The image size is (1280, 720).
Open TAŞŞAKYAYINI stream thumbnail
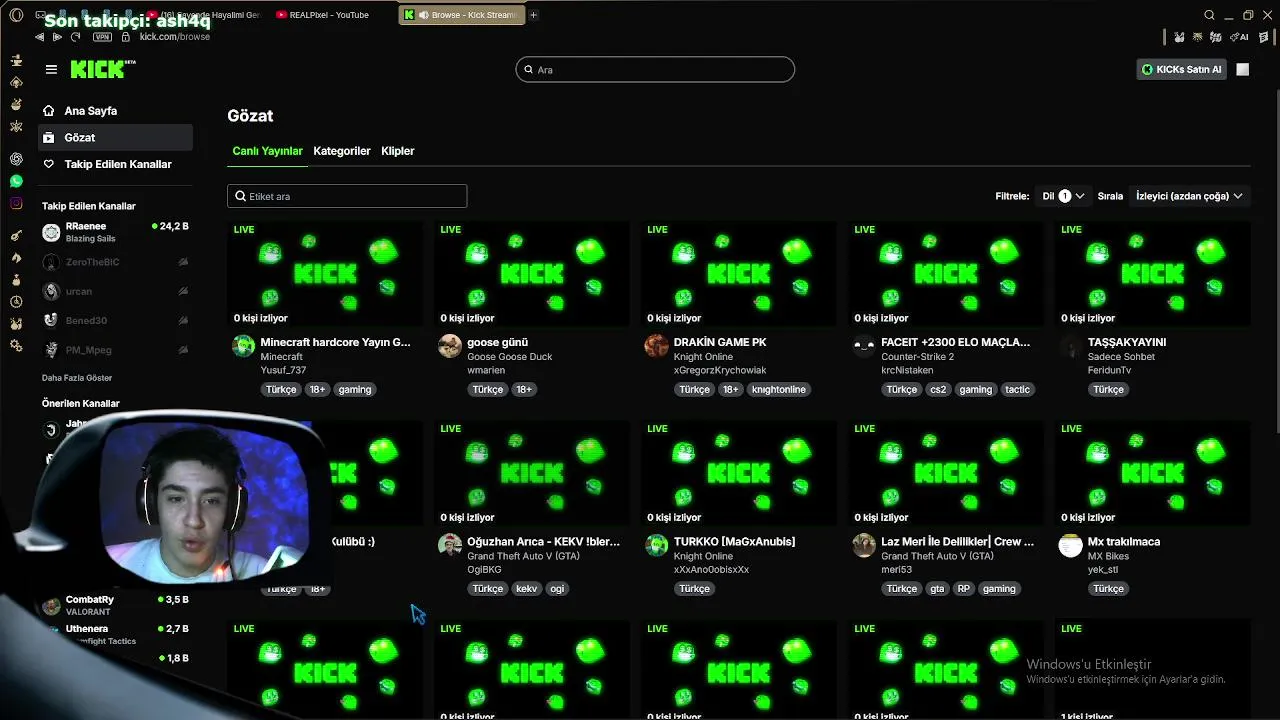pos(1152,273)
